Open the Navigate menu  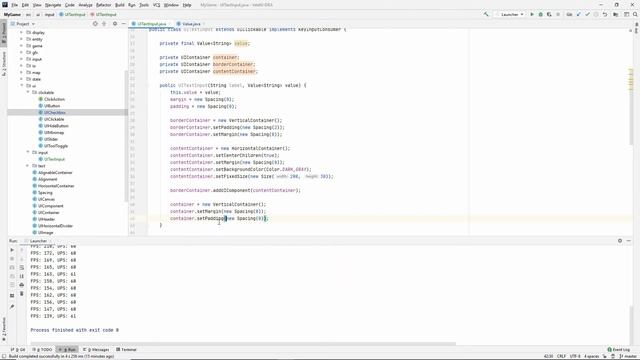[x=53, y=5]
